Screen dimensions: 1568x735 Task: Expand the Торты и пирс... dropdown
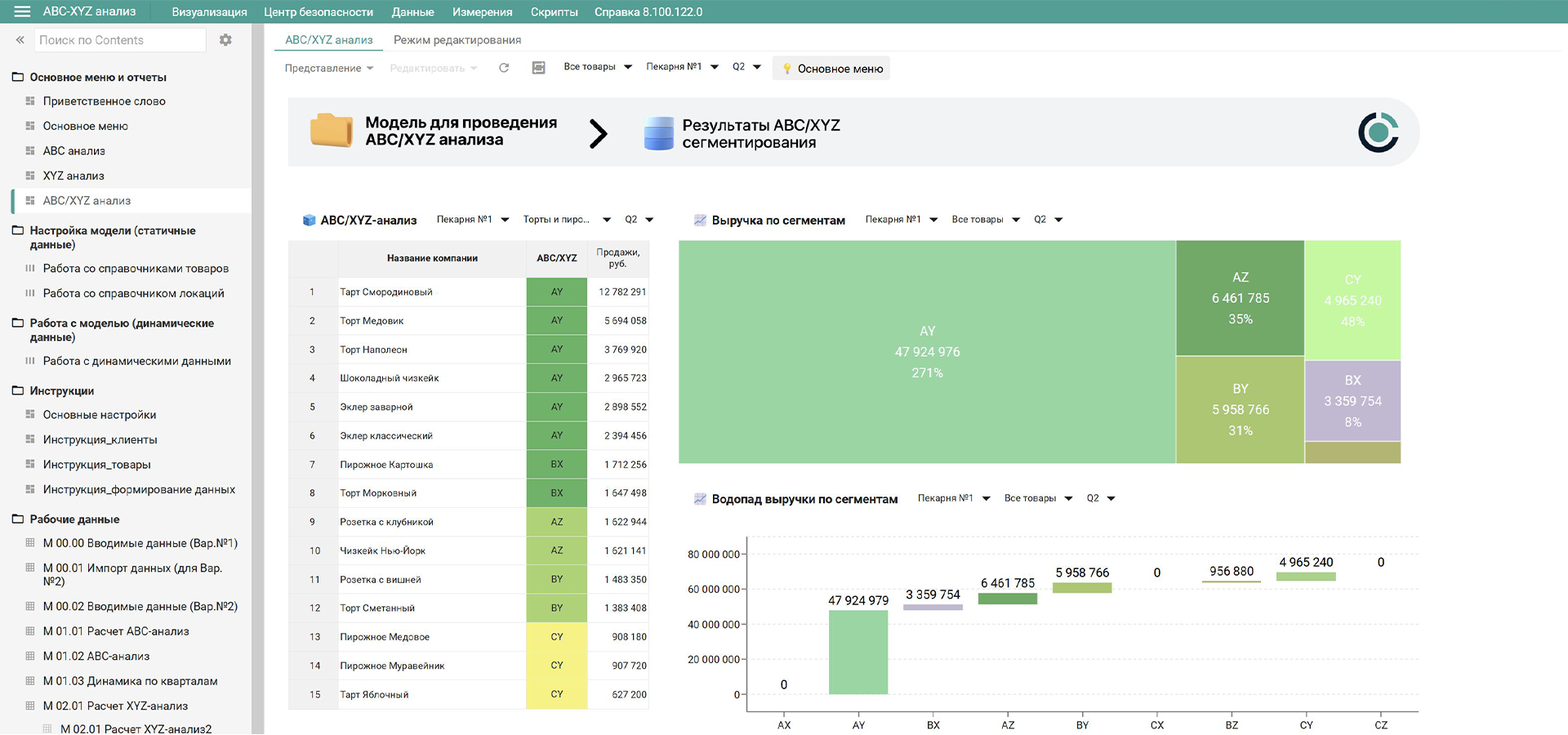tap(567, 220)
